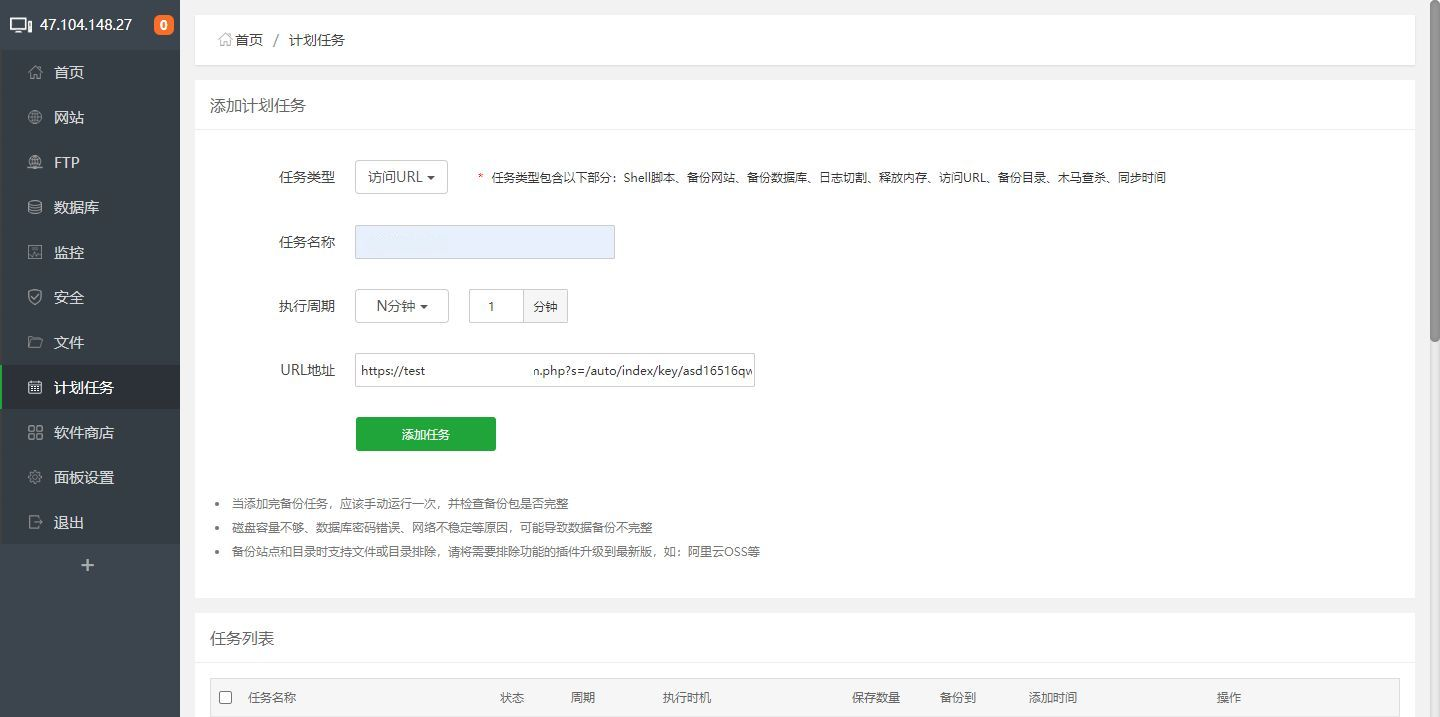1440x717 pixels.
Task: Click the plus icon below sidebar menu
Action: [88, 565]
